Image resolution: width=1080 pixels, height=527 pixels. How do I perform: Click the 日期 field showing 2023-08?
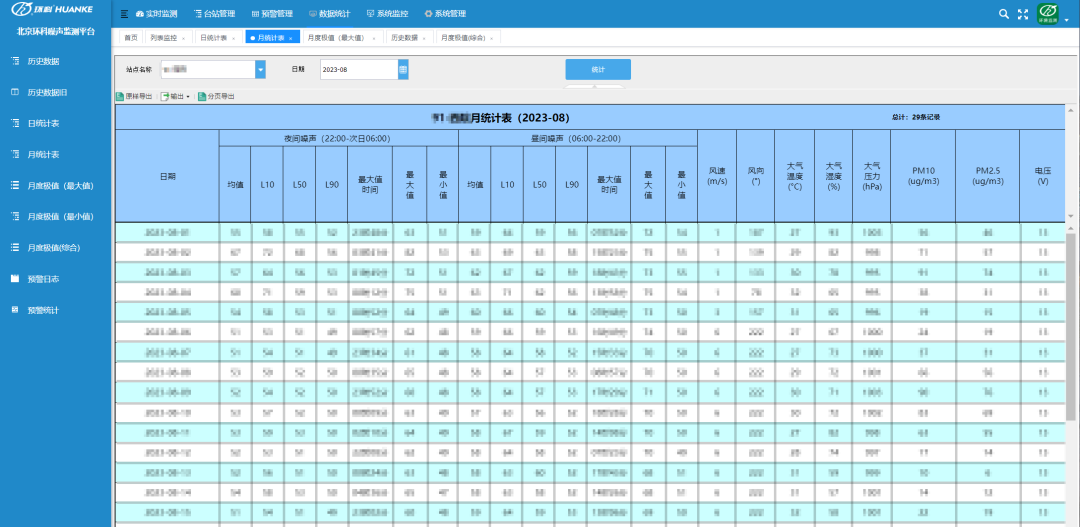[x=359, y=70]
